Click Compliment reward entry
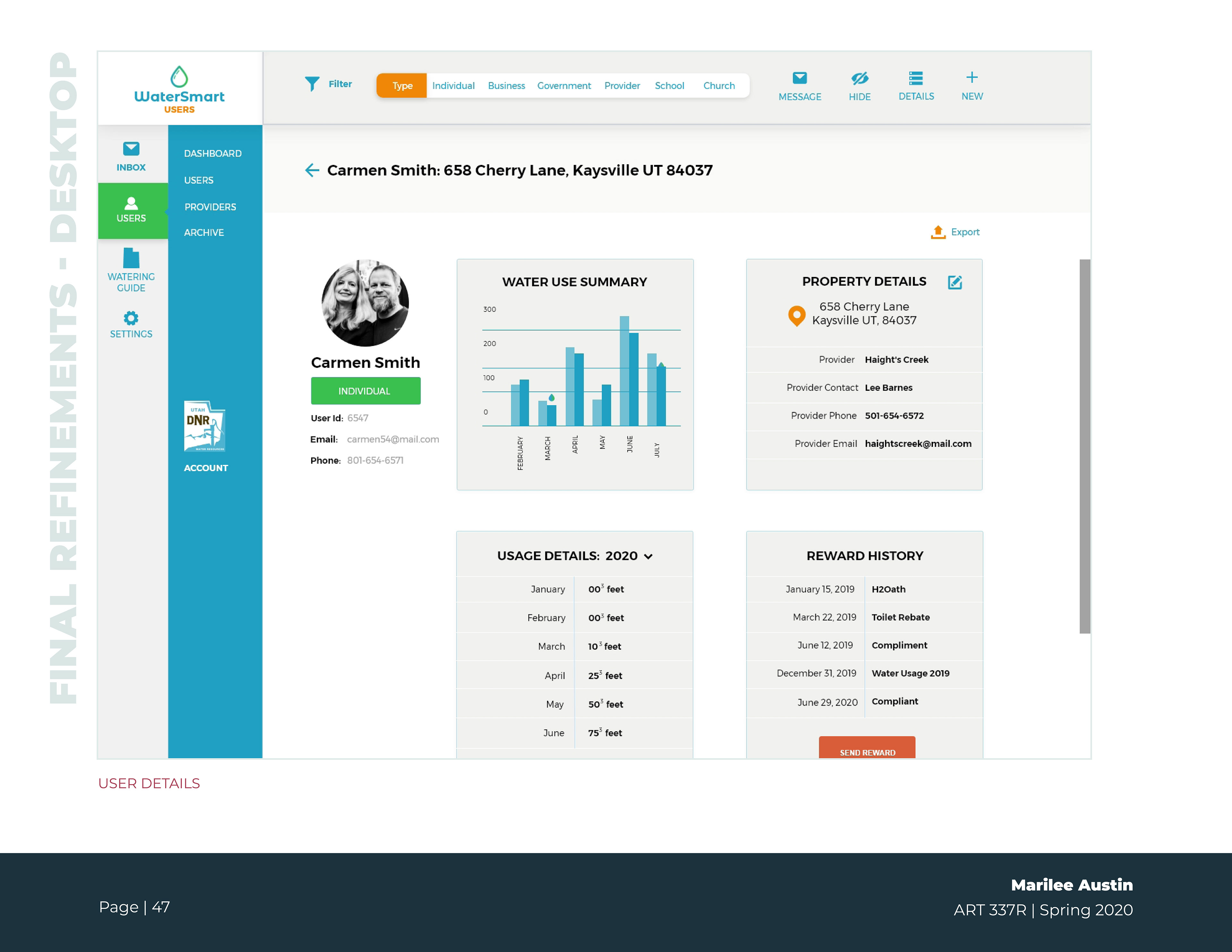 (899, 645)
